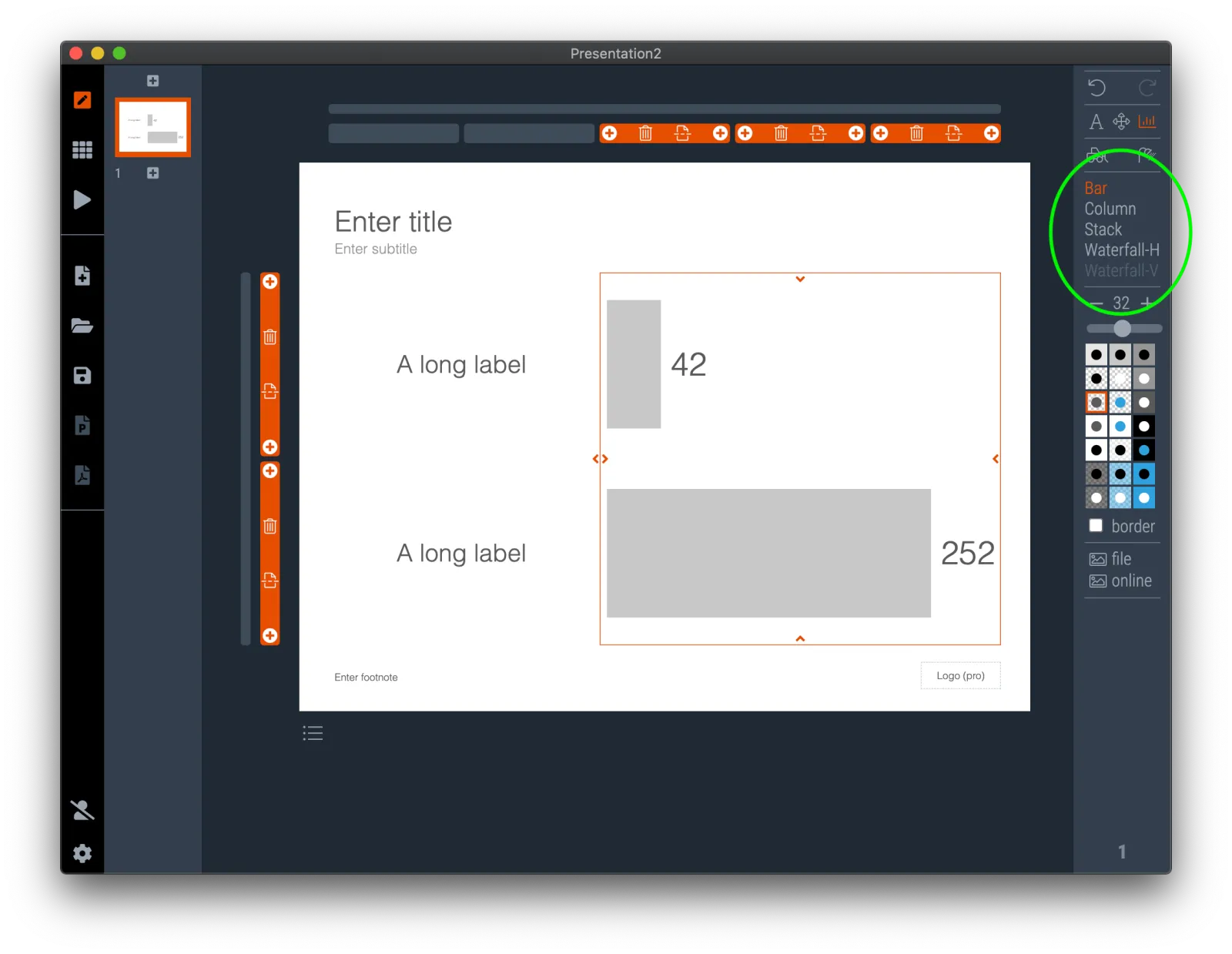1232x954 pixels.
Task: Switch chart type to Column
Action: 1110,209
